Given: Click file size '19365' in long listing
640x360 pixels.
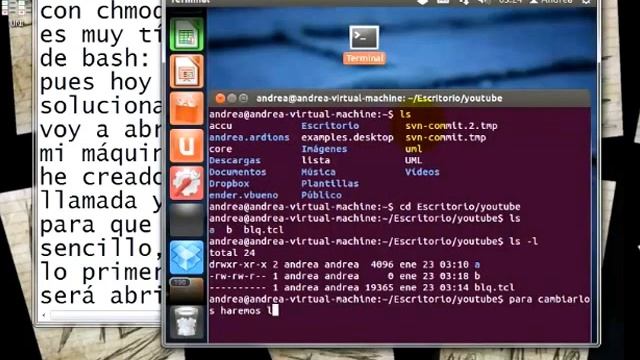Looking at the screenshot, I should pos(379,288).
